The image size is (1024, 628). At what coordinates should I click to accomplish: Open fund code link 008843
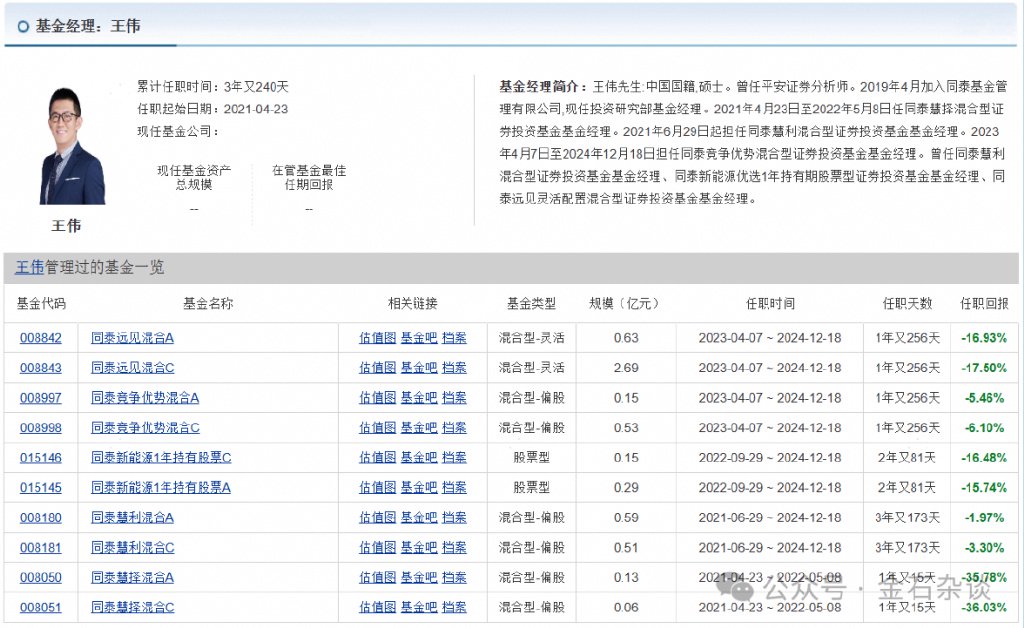40,368
